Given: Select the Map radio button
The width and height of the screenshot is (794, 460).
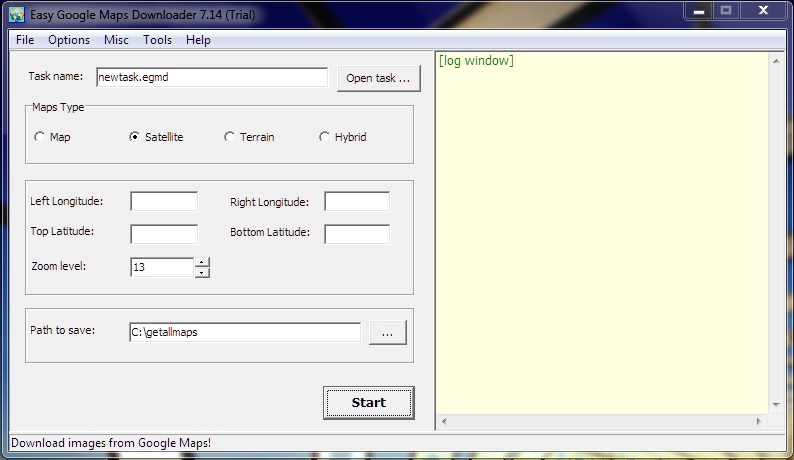Looking at the screenshot, I should pyautogui.click(x=39, y=137).
